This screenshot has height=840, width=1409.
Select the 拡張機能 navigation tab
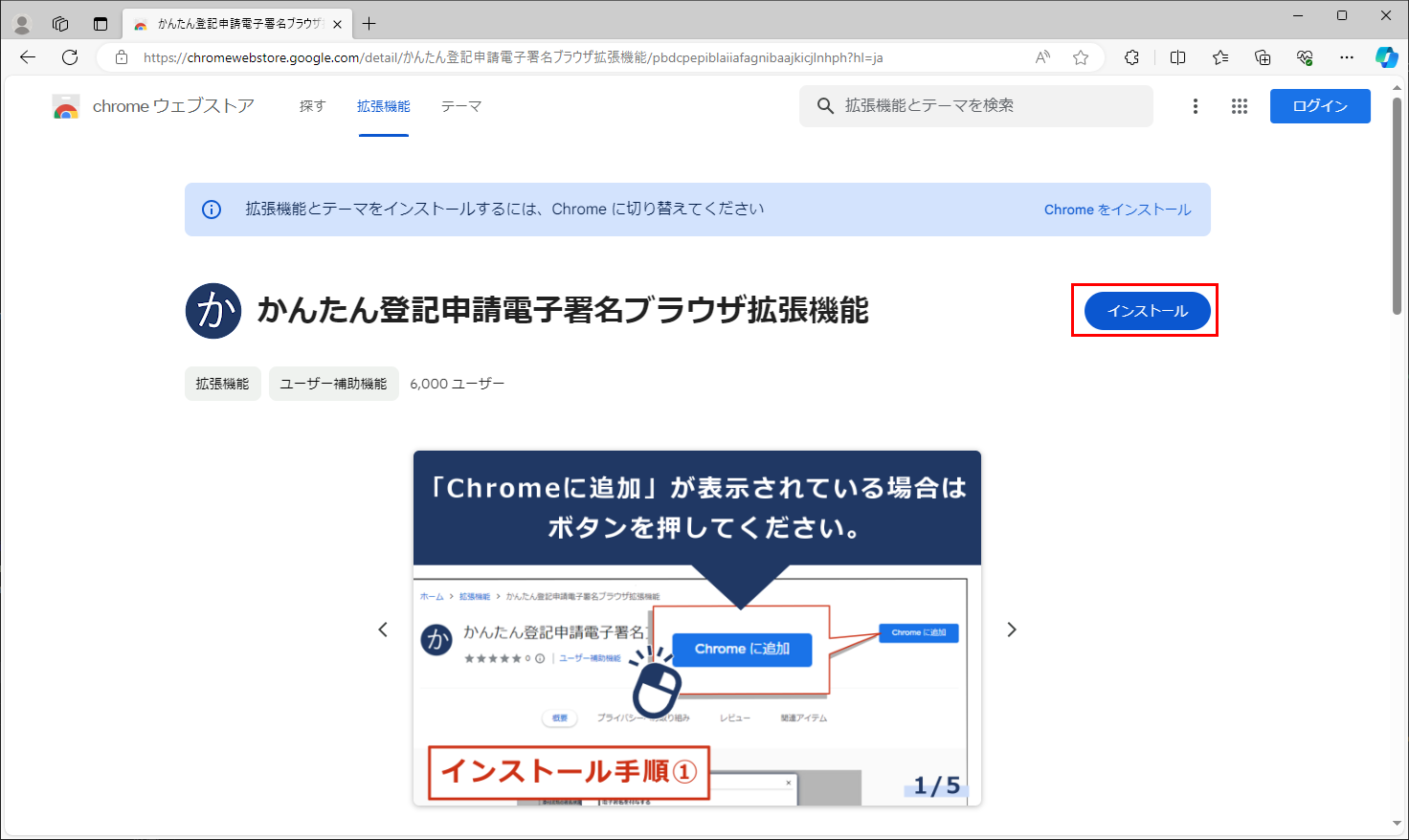click(x=384, y=106)
